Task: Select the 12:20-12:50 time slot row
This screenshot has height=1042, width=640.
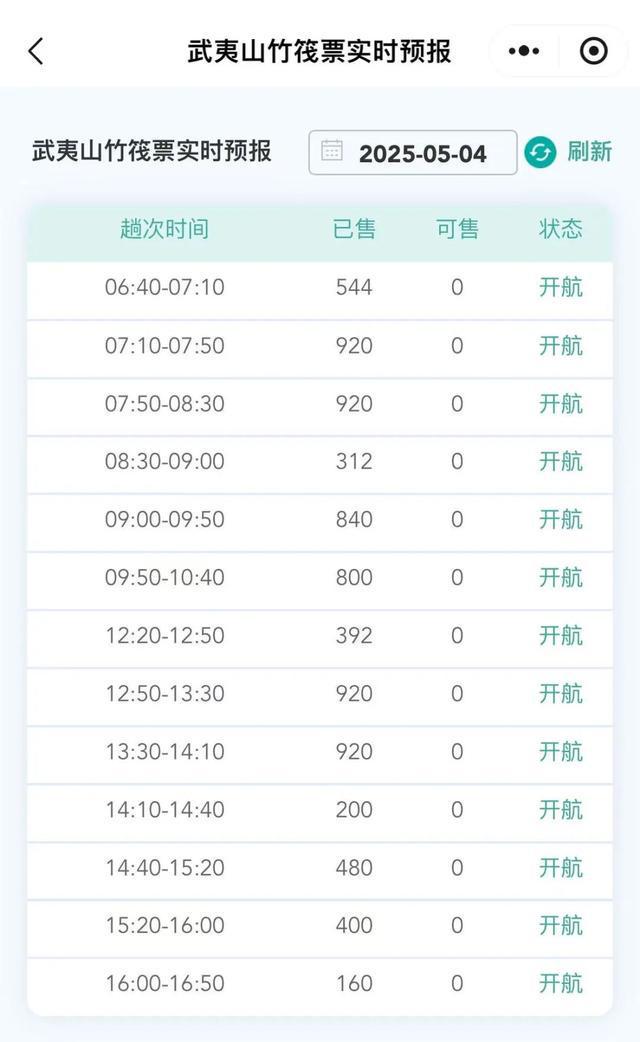Action: tap(164, 636)
